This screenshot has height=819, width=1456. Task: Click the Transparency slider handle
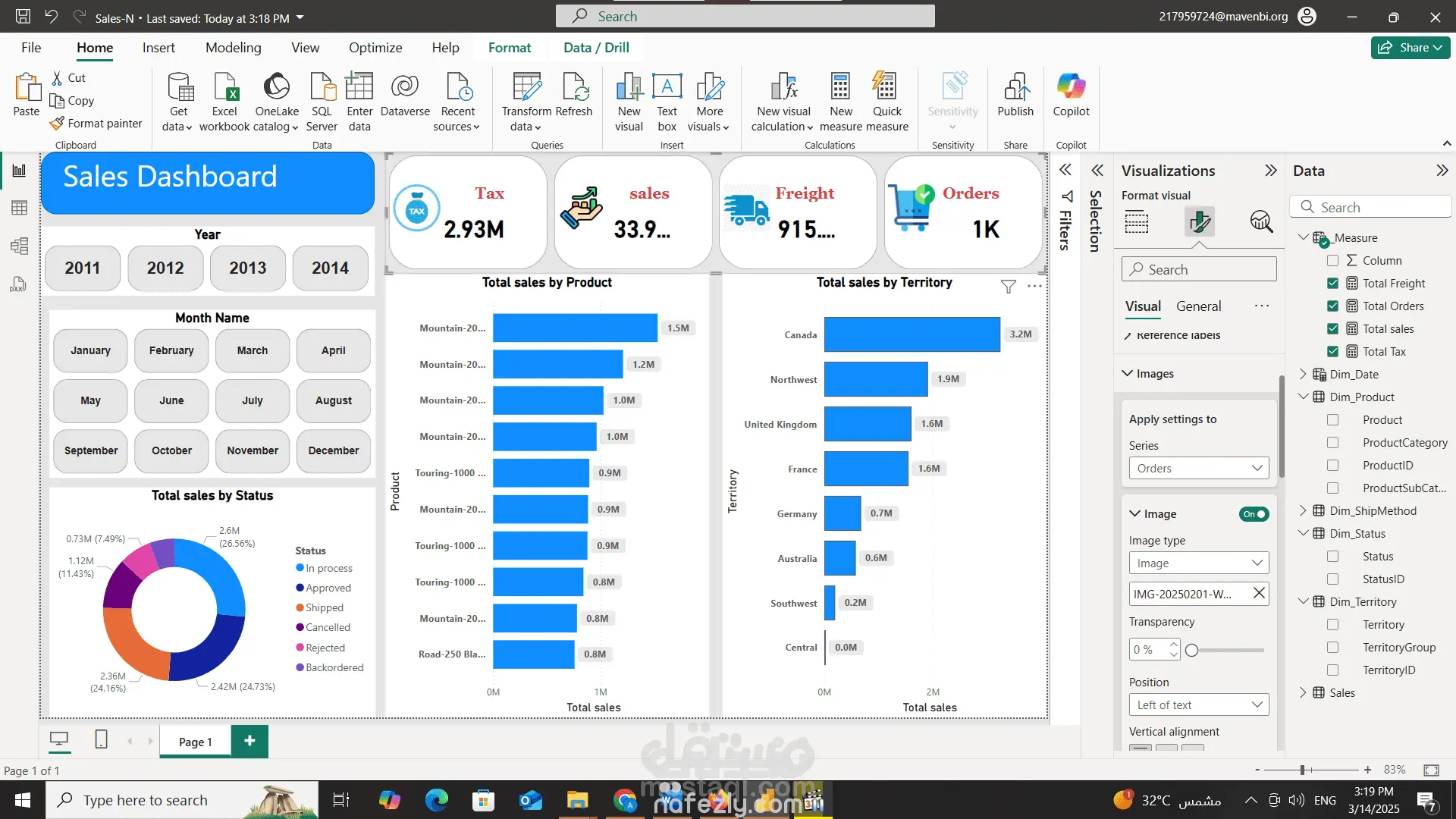(1192, 651)
